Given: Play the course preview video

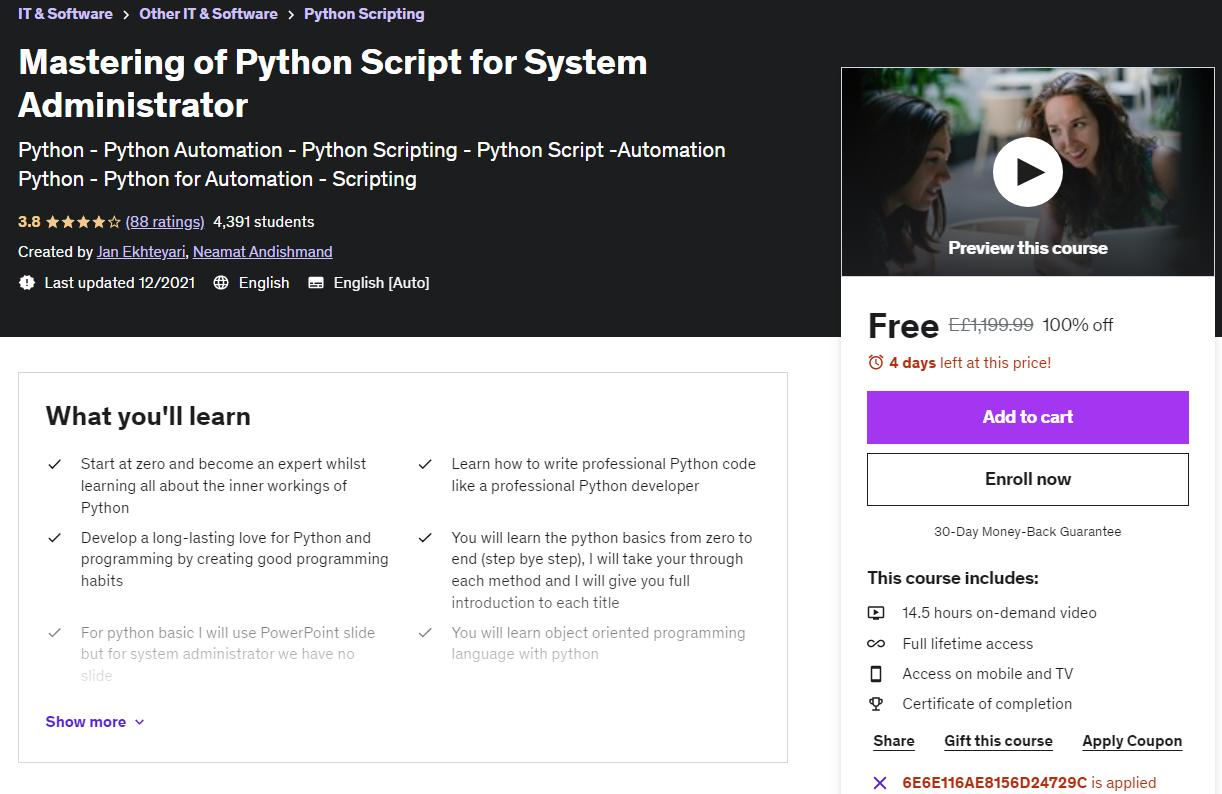Looking at the screenshot, I should (x=1027, y=172).
